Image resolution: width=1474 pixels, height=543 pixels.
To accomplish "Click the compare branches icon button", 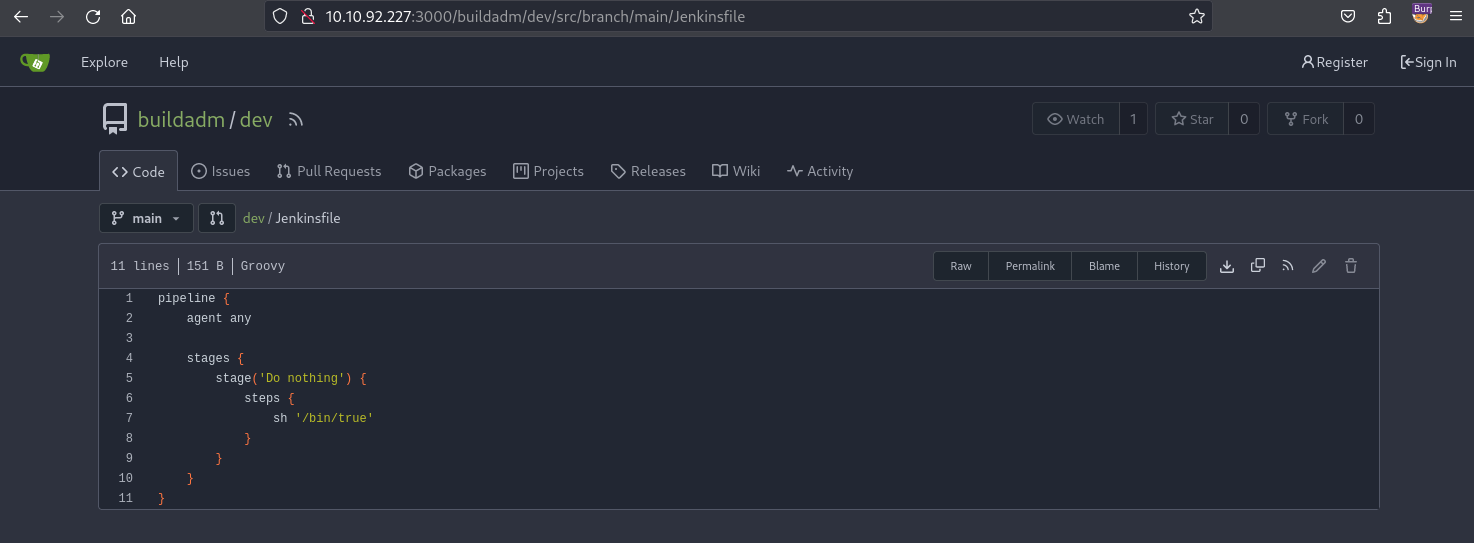I will click(x=217, y=218).
